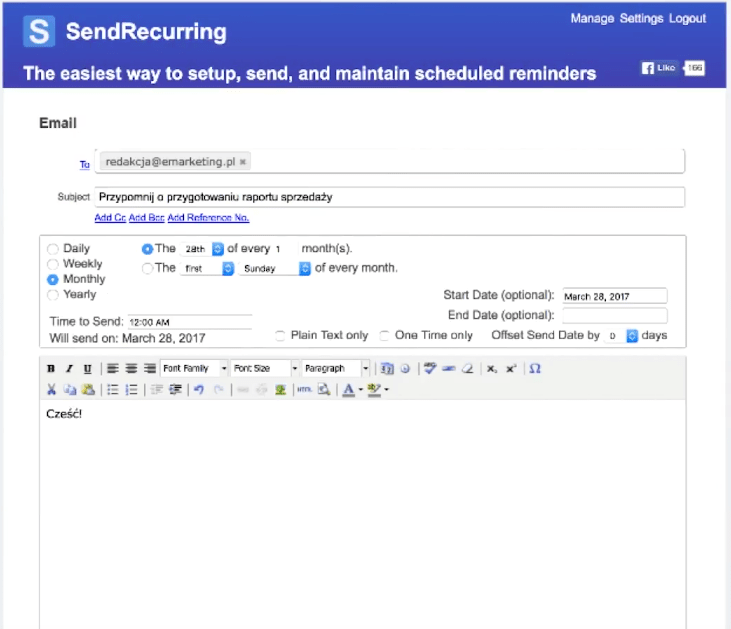Click the SendRecurring S logo

39,31
